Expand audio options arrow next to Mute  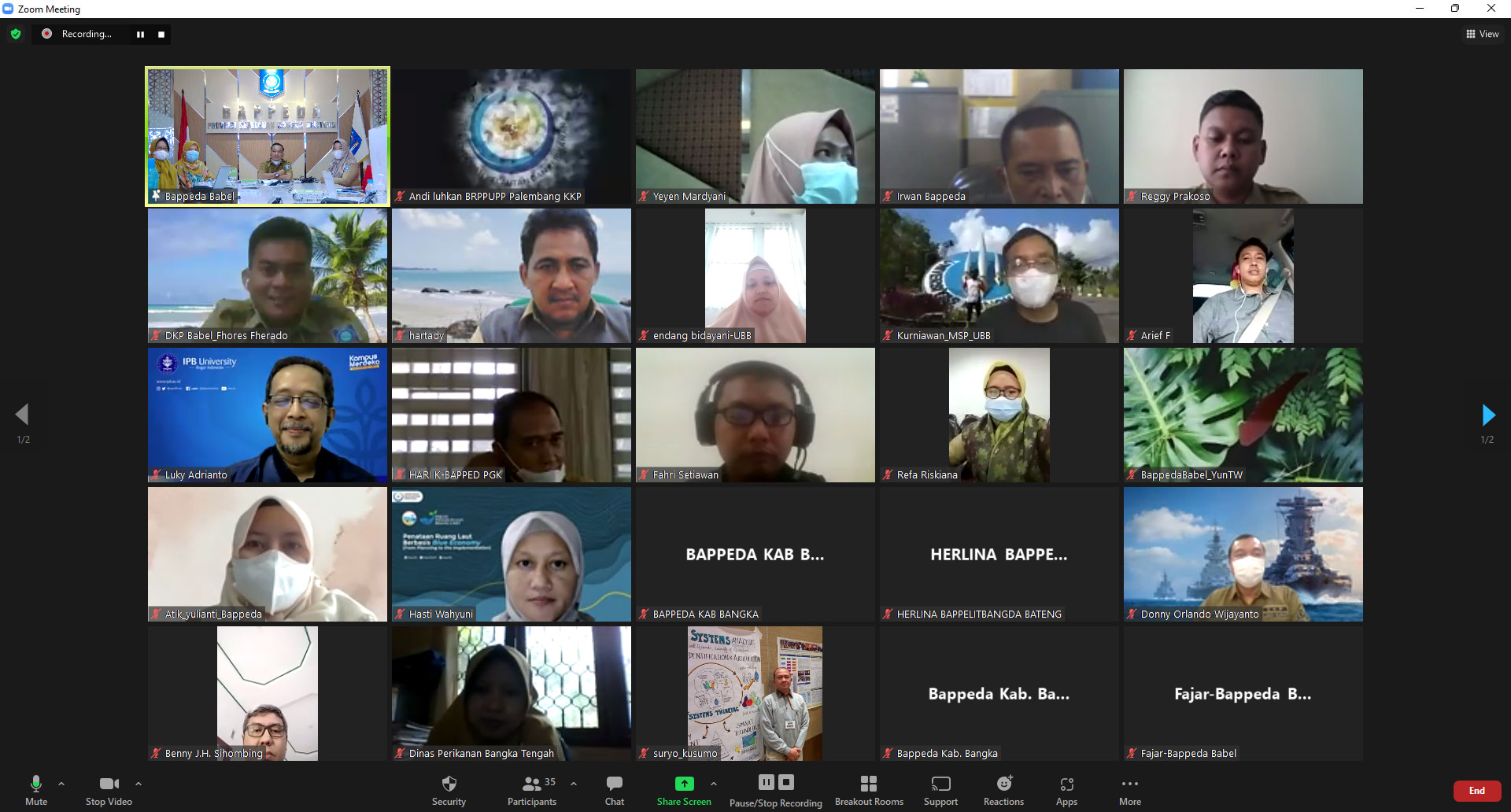point(61,784)
